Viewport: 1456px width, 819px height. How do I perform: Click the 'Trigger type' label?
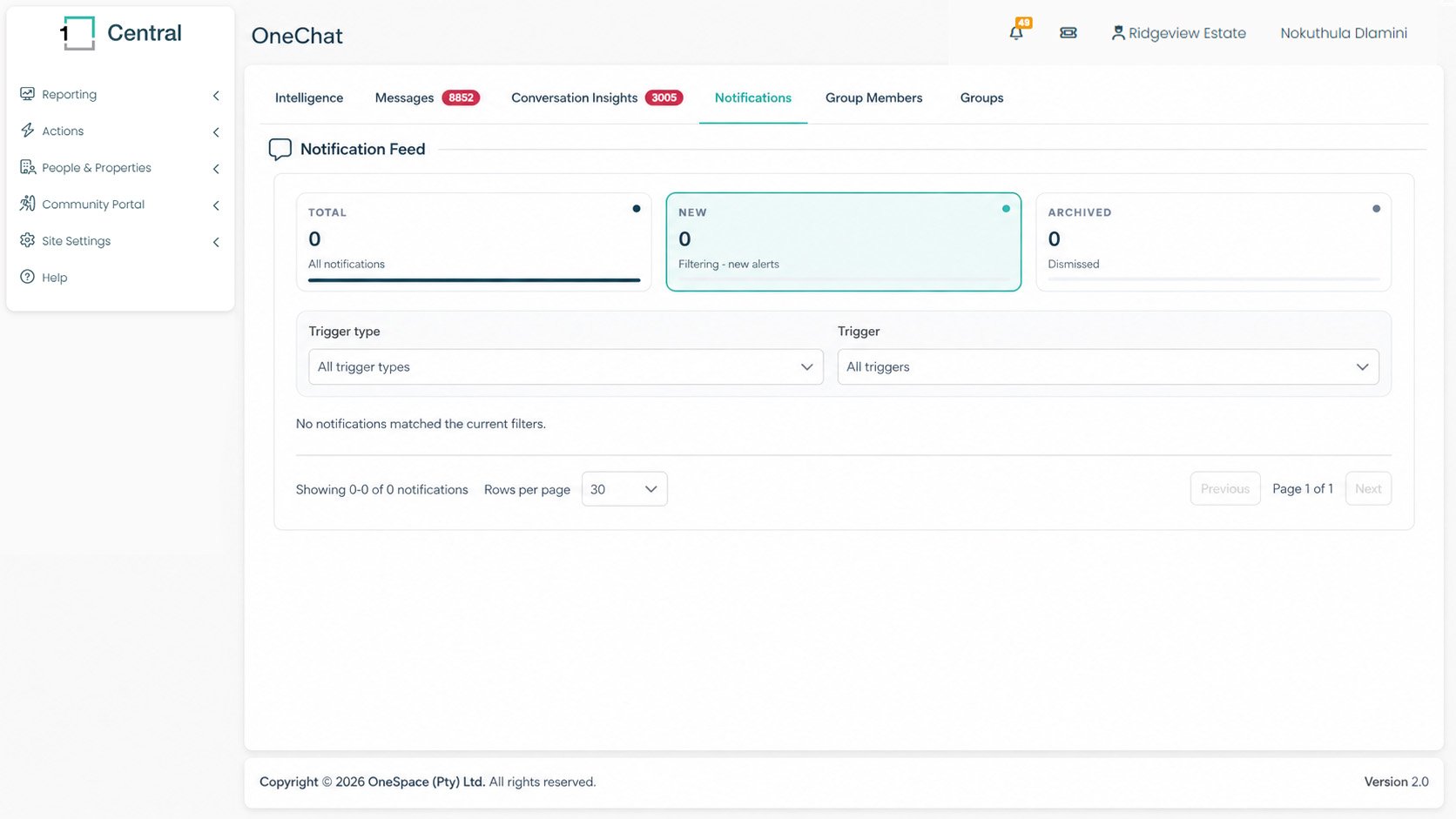[x=344, y=332]
